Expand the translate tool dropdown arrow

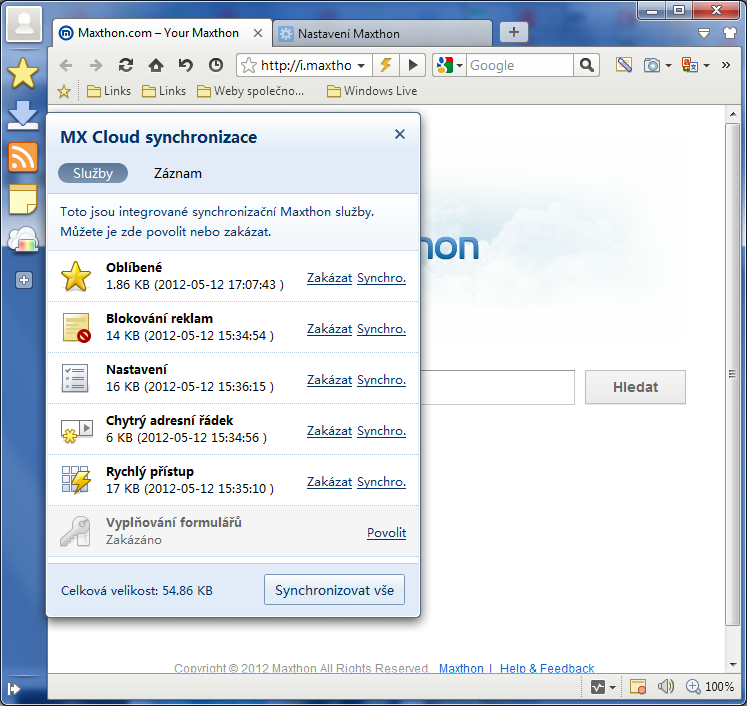tap(707, 66)
